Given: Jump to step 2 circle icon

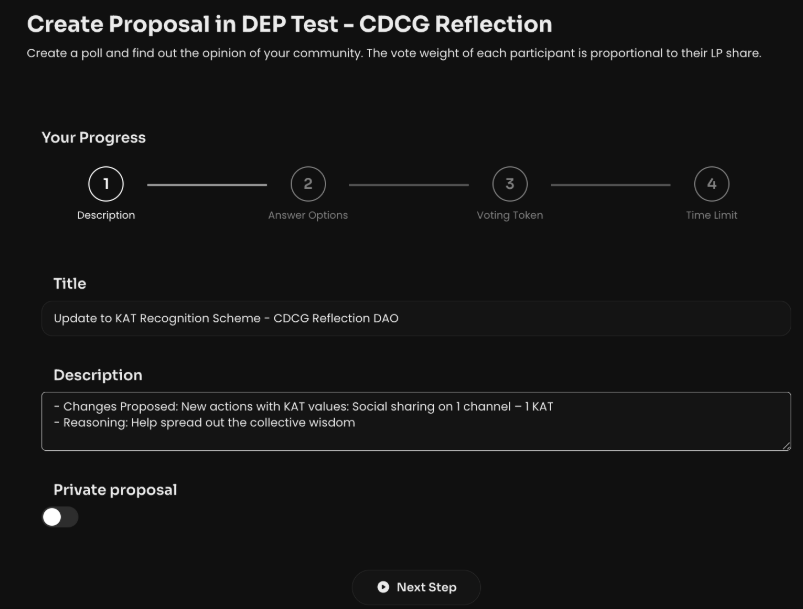Looking at the screenshot, I should pos(308,184).
